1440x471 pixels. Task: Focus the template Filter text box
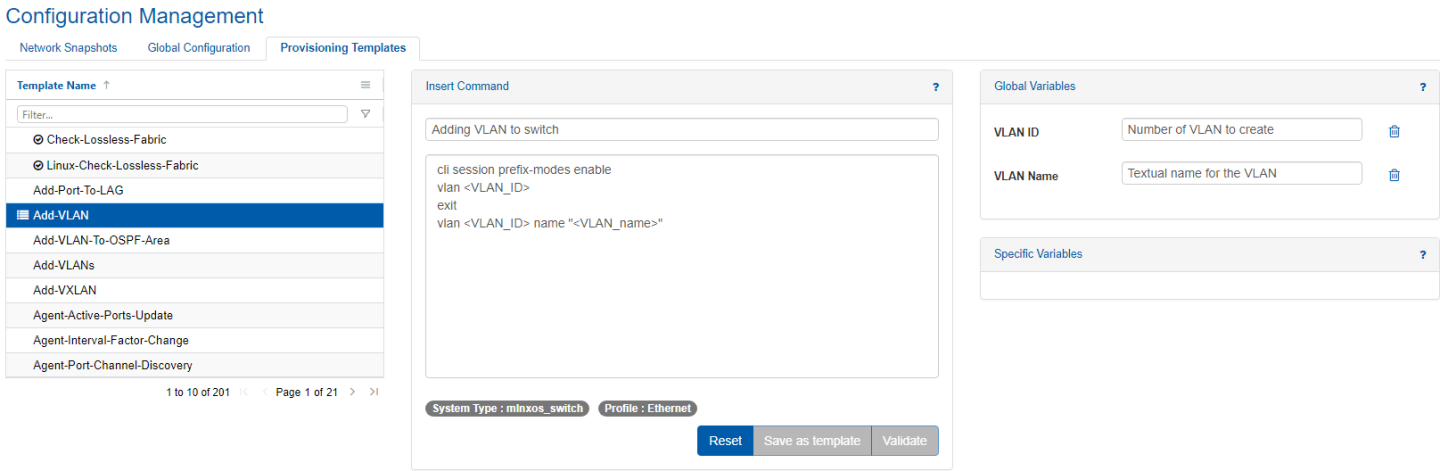[182, 115]
